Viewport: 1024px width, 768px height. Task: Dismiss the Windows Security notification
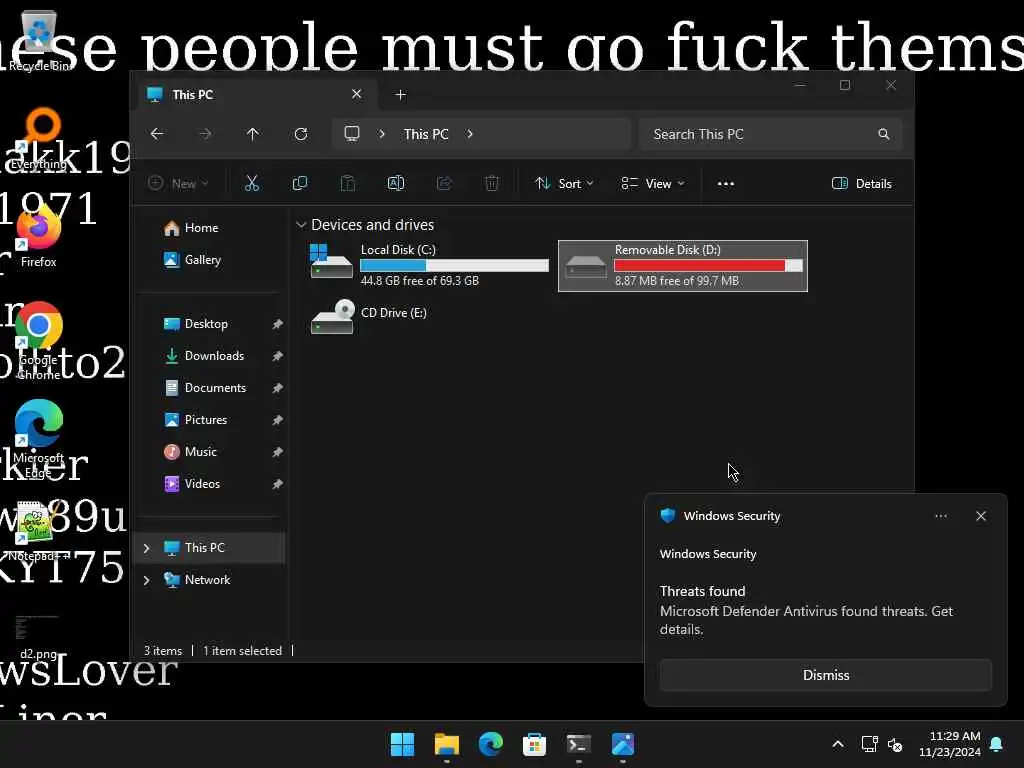825,675
